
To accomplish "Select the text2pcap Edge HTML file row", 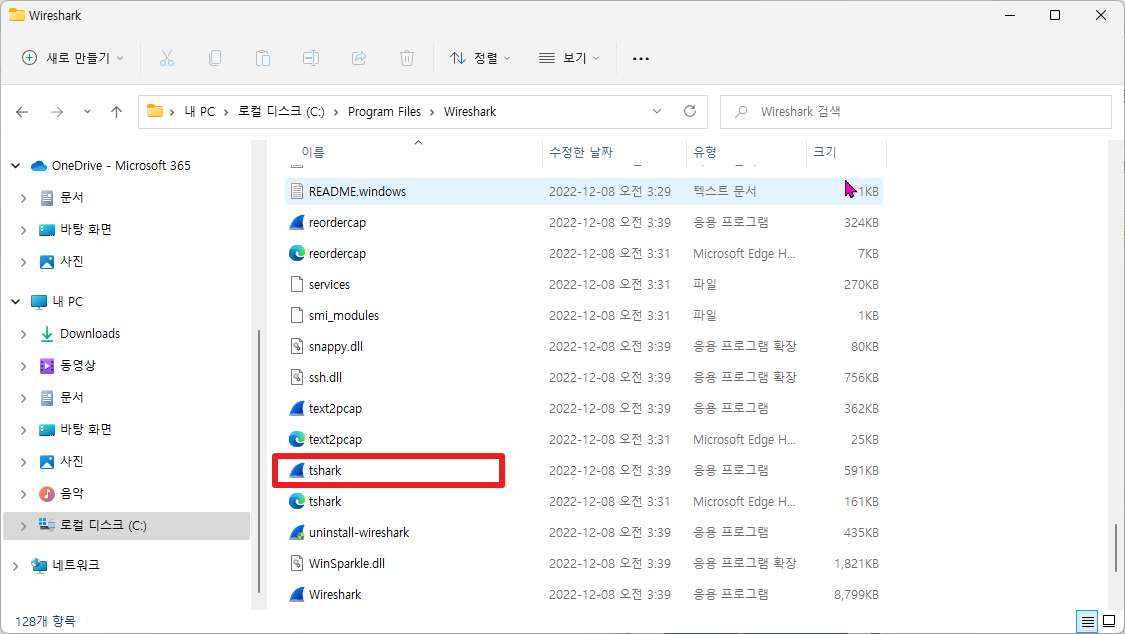I will pos(583,440).
